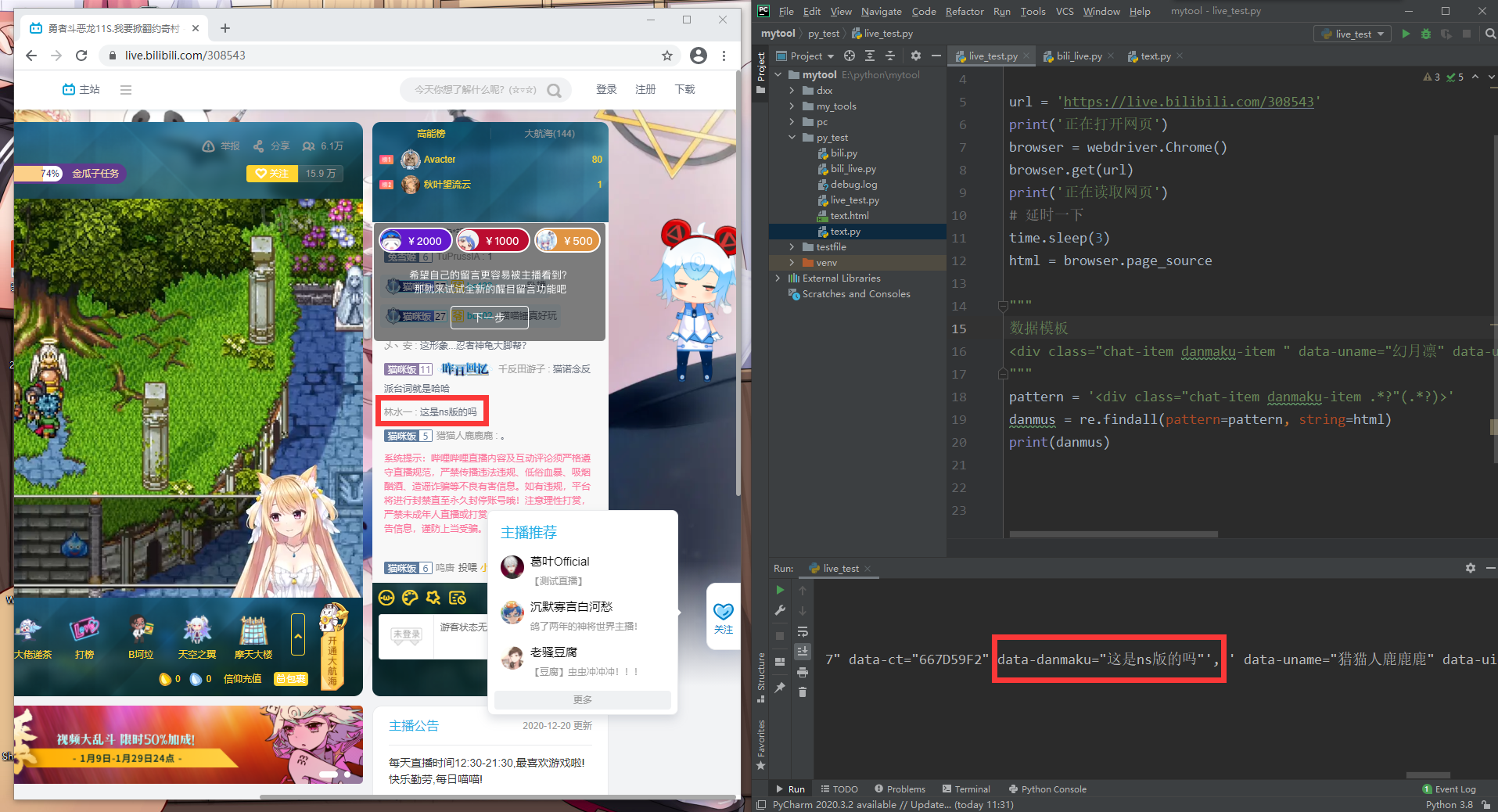The width and height of the screenshot is (1498, 812).
Task: Open the emoji icon in chat toolbar
Action: (x=386, y=598)
